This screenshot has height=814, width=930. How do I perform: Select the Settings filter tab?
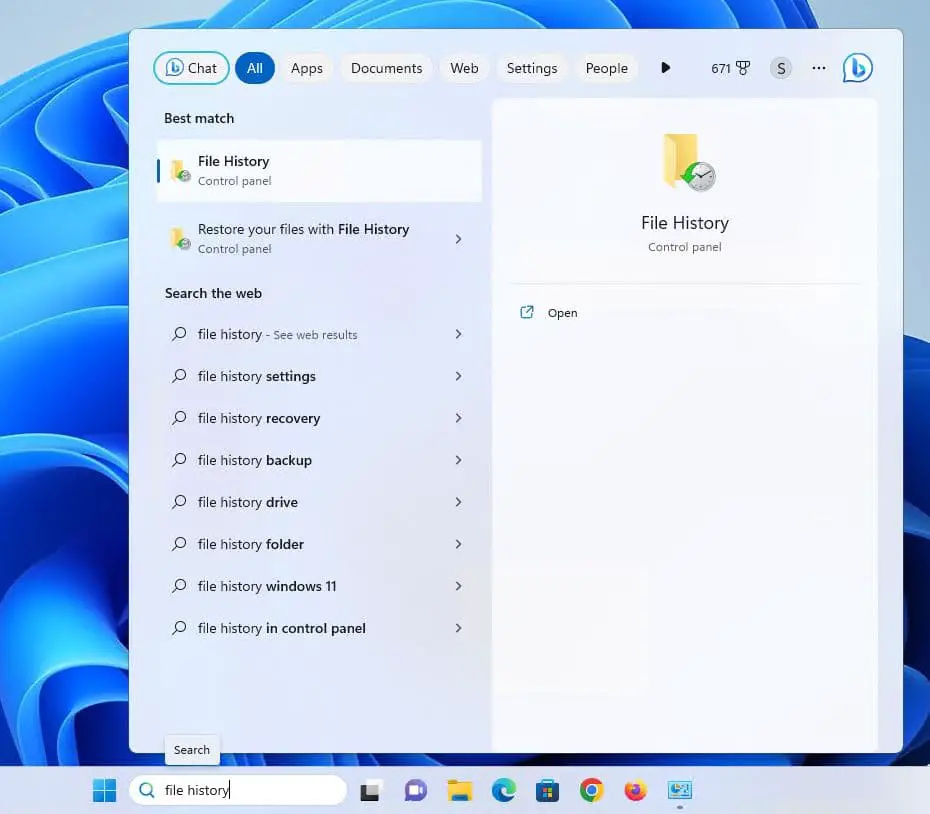531,68
